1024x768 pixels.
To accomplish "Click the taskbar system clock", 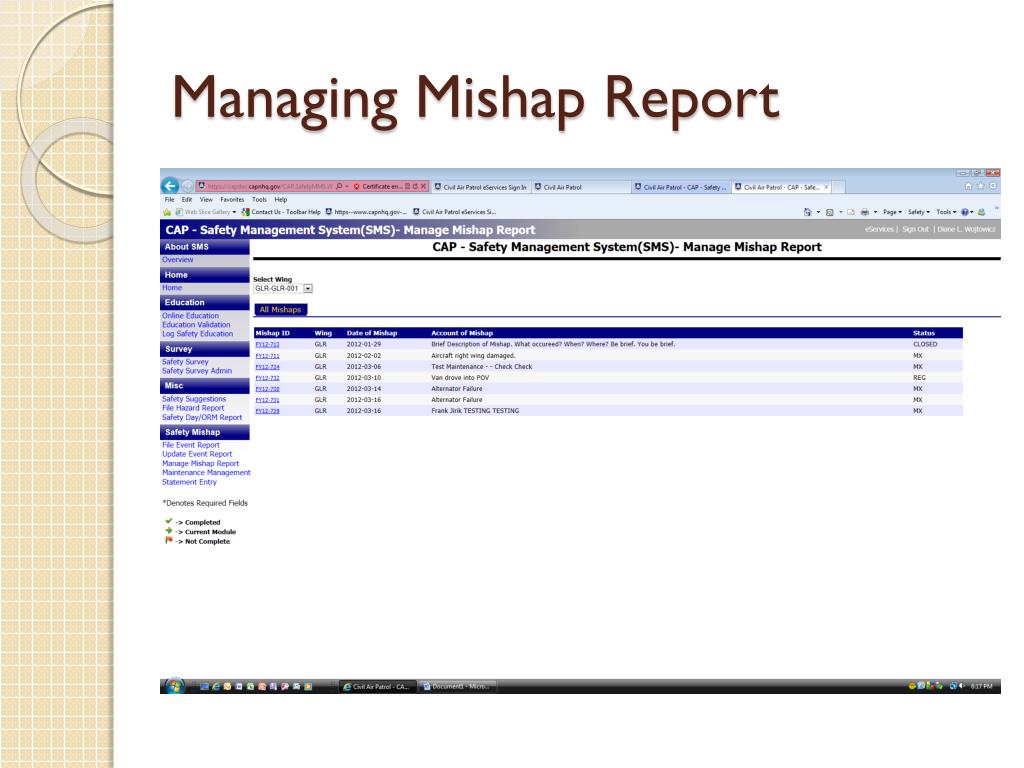I will point(982,686).
